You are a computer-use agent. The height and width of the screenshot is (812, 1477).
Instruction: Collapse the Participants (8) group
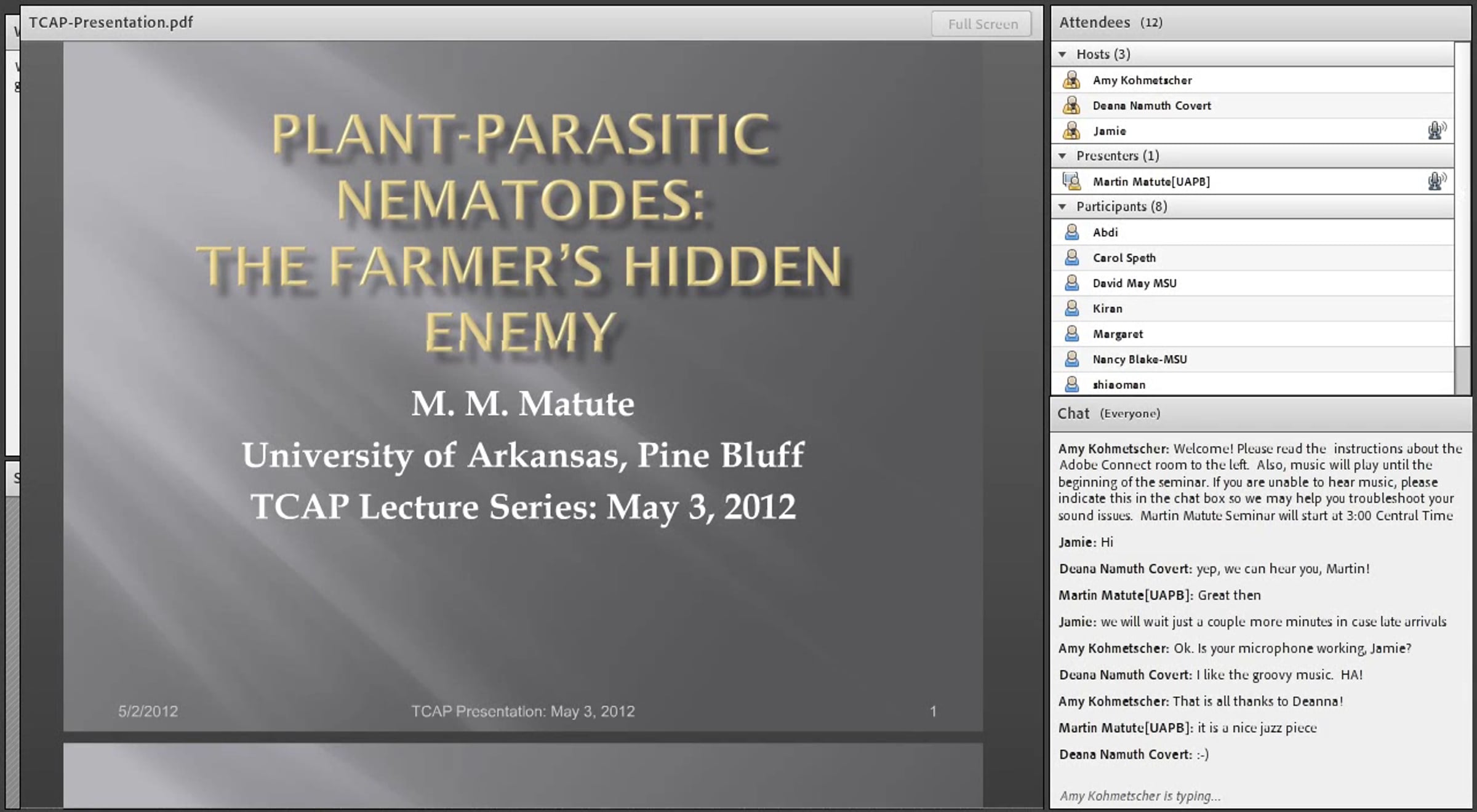(x=1062, y=206)
